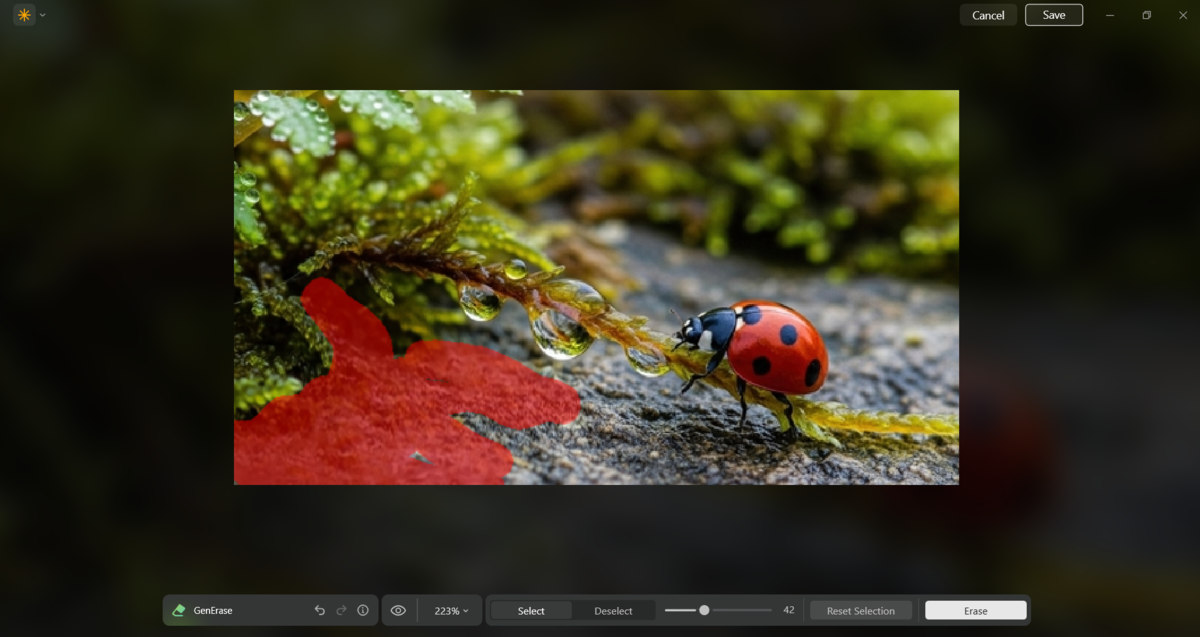Minimize the application window
The image size is (1200, 637).
click(x=1110, y=15)
